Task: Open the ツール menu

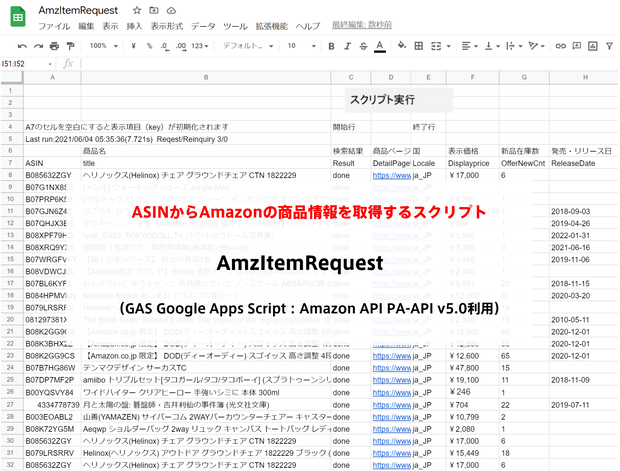Action: point(235,26)
